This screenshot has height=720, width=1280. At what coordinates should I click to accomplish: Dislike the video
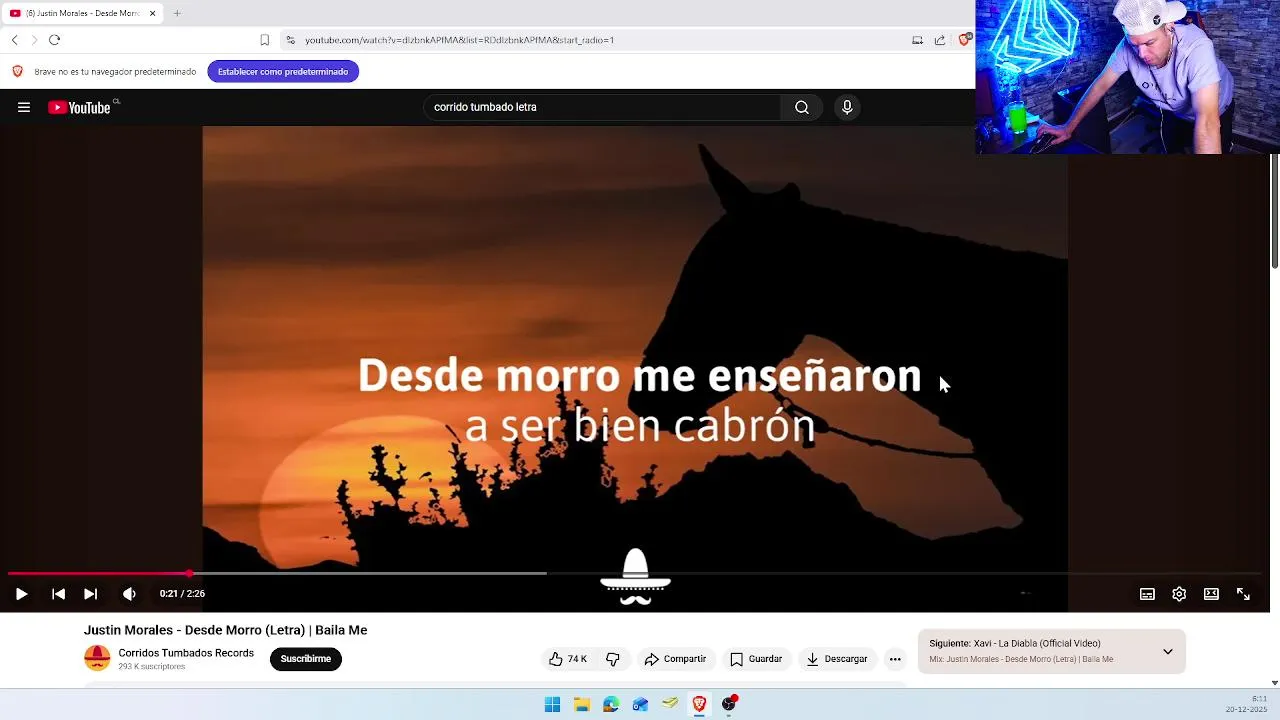click(613, 659)
